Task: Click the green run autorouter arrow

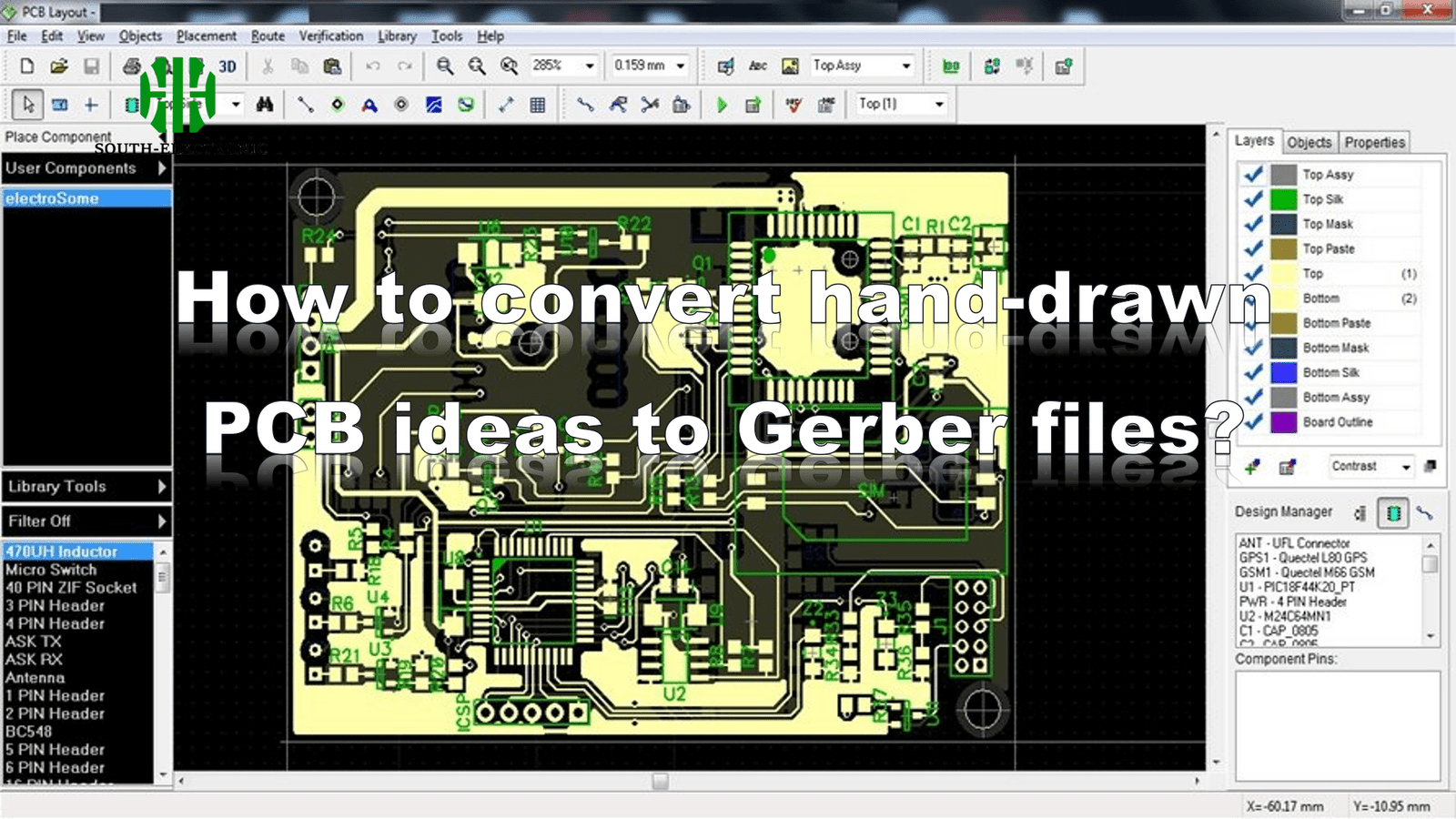Action: point(722,105)
